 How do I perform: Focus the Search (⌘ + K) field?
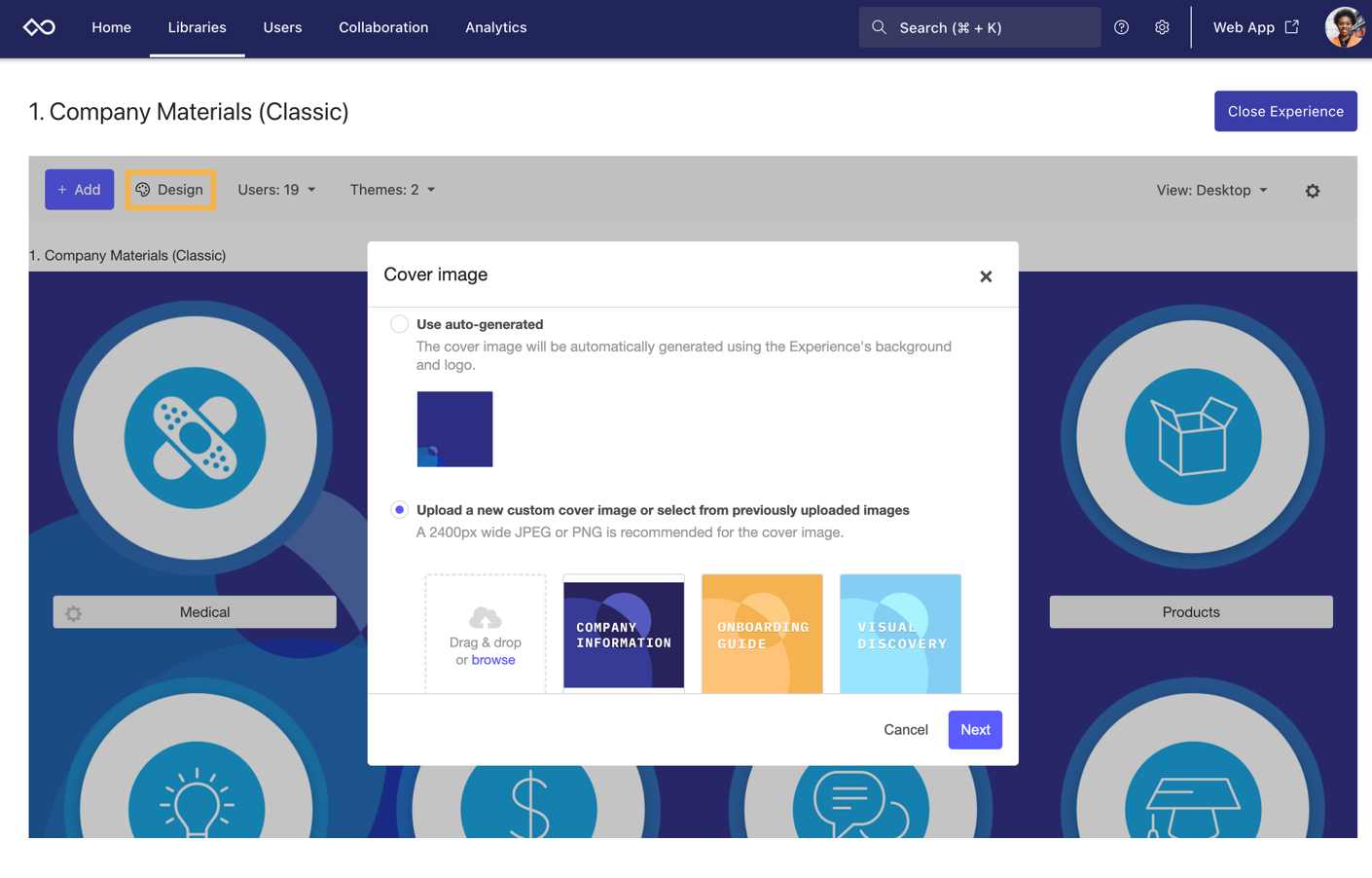[979, 27]
